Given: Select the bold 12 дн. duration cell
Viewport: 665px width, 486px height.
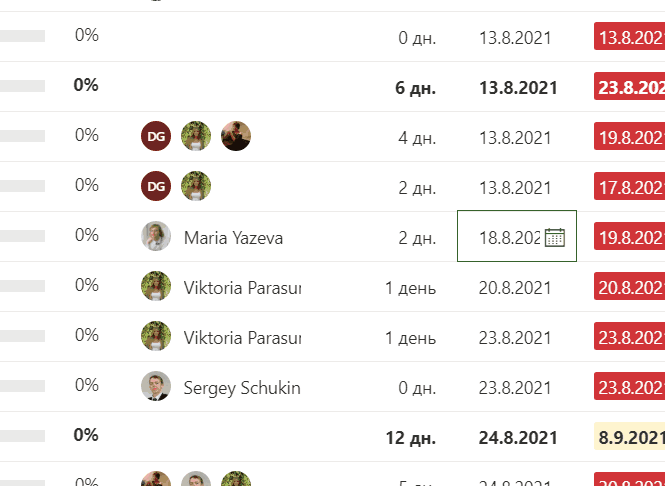Looking at the screenshot, I should (x=411, y=438).
